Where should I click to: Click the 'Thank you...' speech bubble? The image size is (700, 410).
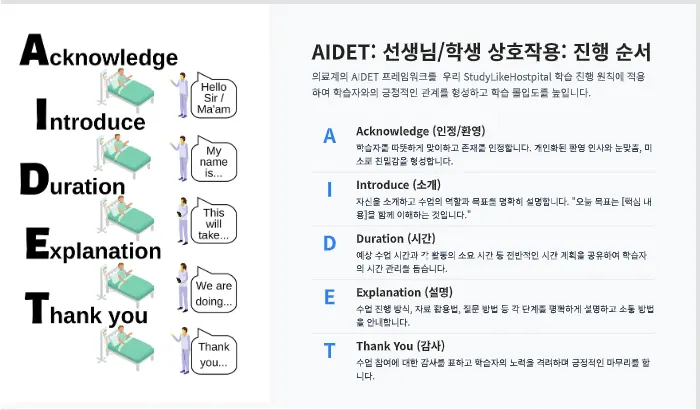[x=213, y=353]
